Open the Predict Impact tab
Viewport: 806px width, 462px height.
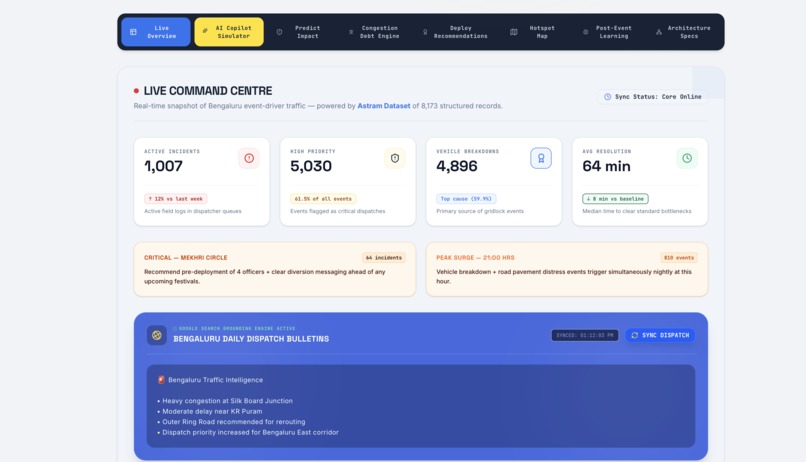[x=301, y=32]
